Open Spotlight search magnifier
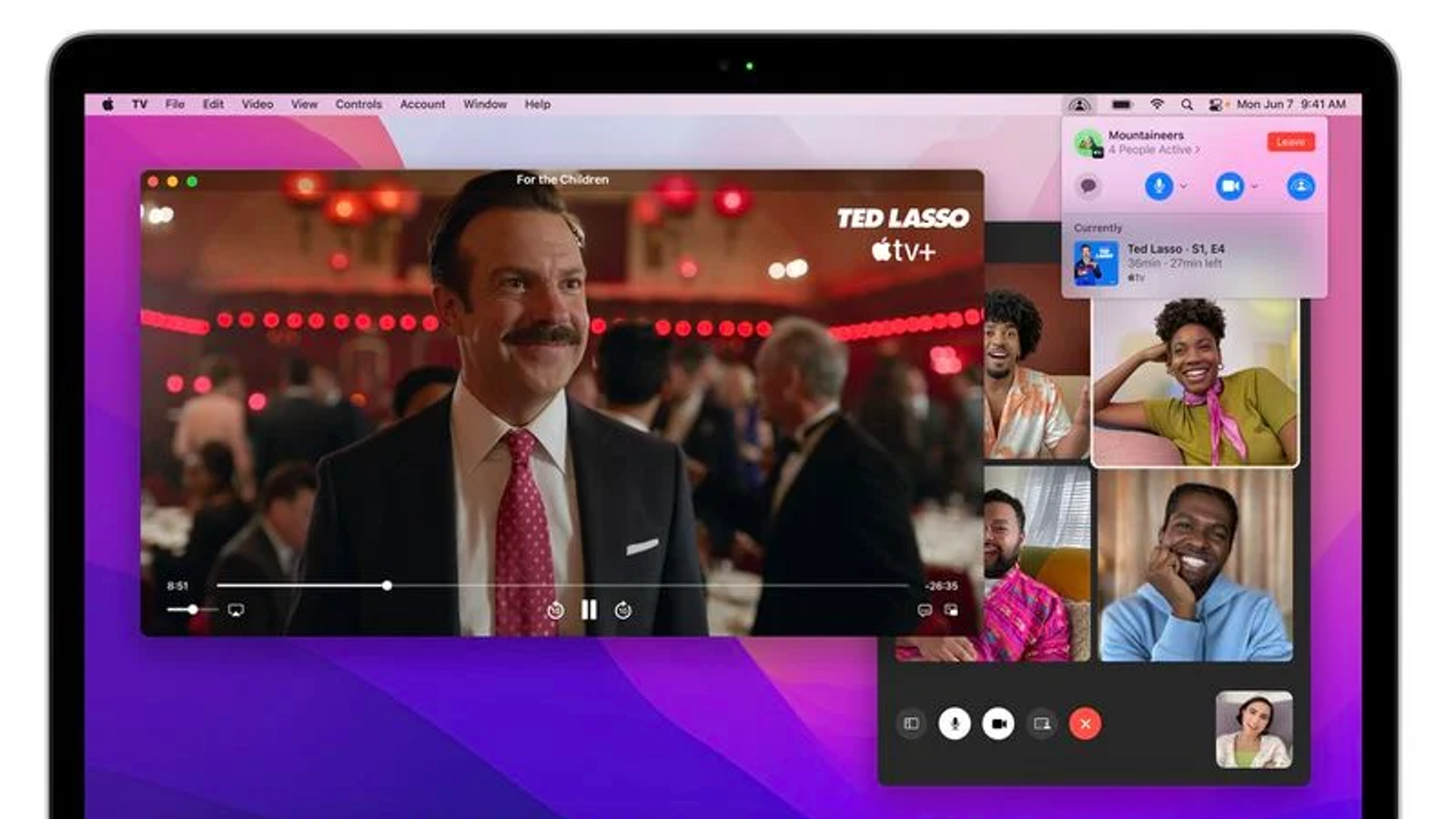Viewport: 1456px width, 819px height. 1187,105
